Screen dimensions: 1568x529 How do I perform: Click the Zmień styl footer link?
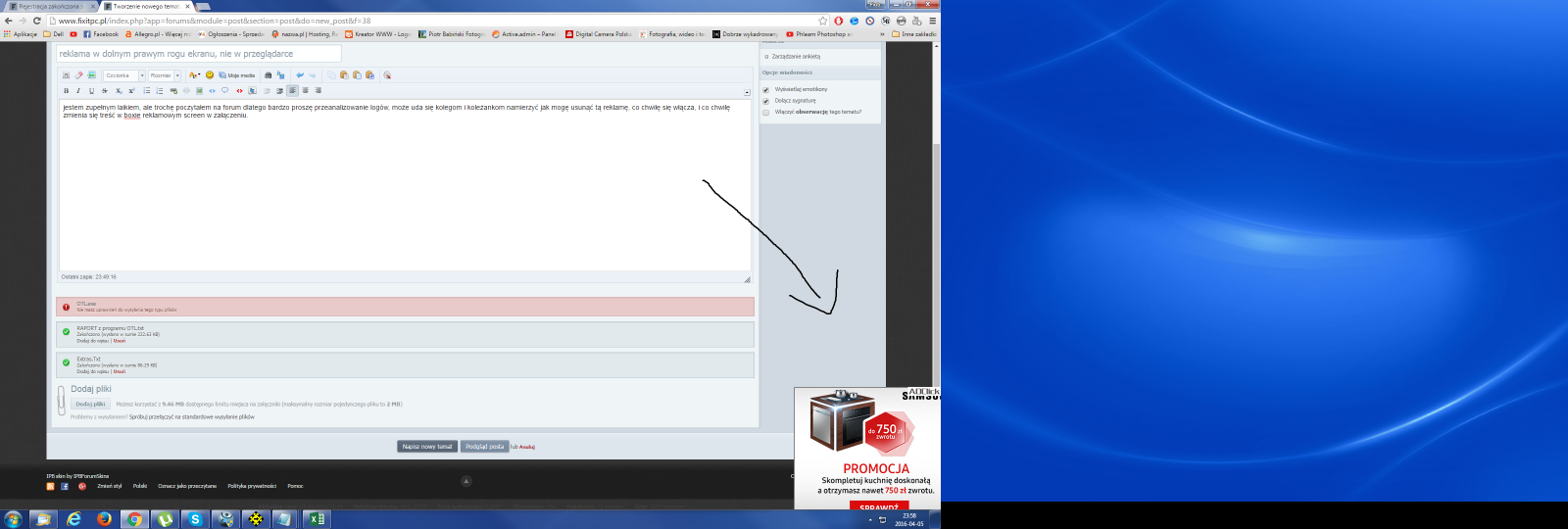coord(110,486)
